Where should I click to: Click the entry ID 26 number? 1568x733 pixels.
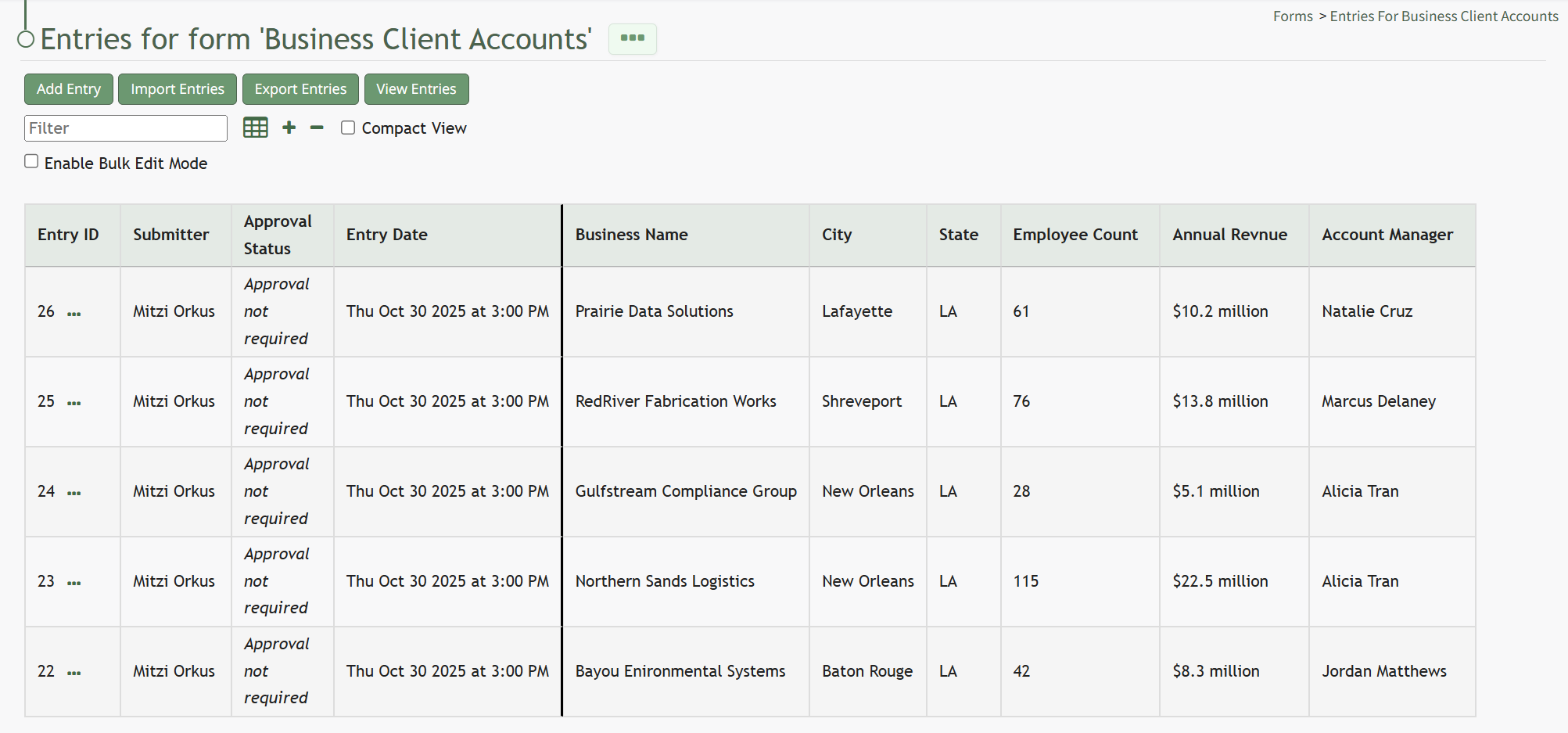46,311
